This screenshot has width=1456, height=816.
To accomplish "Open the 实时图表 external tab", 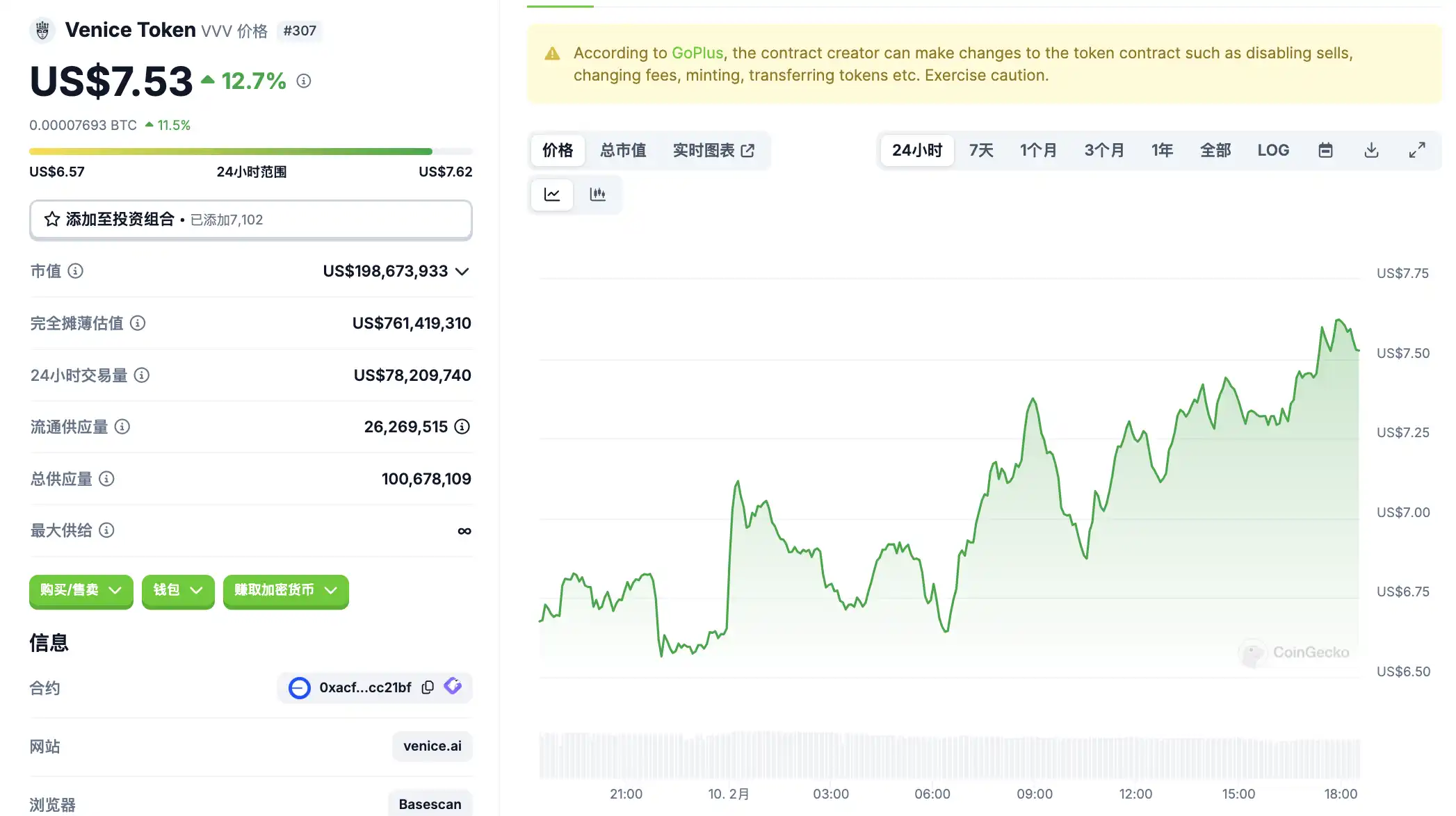I will pos(713,150).
